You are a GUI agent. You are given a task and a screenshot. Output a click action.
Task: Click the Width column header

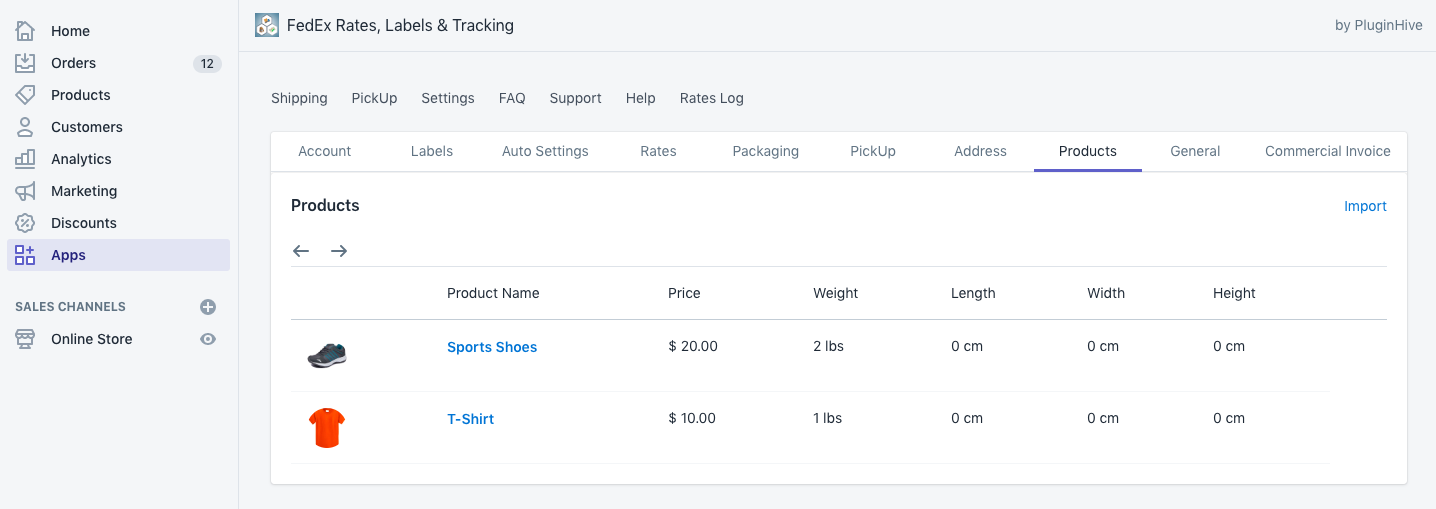point(1106,293)
